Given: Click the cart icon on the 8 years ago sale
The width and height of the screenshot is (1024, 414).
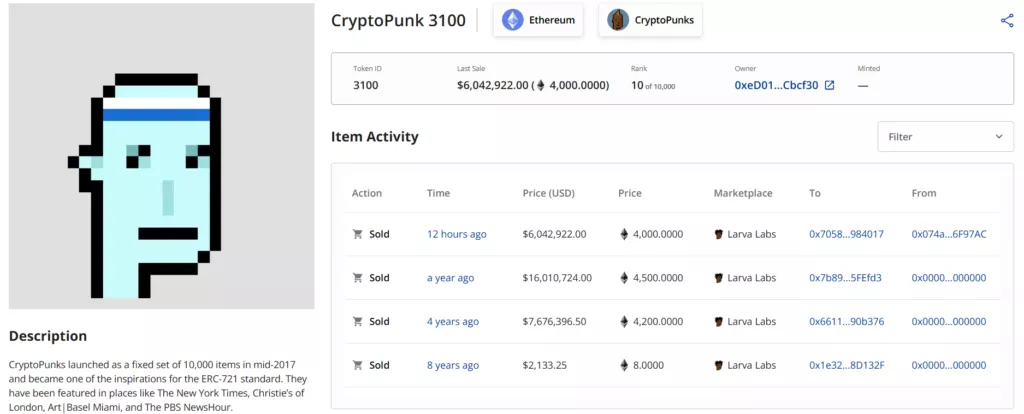Looking at the screenshot, I should [x=357, y=365].
